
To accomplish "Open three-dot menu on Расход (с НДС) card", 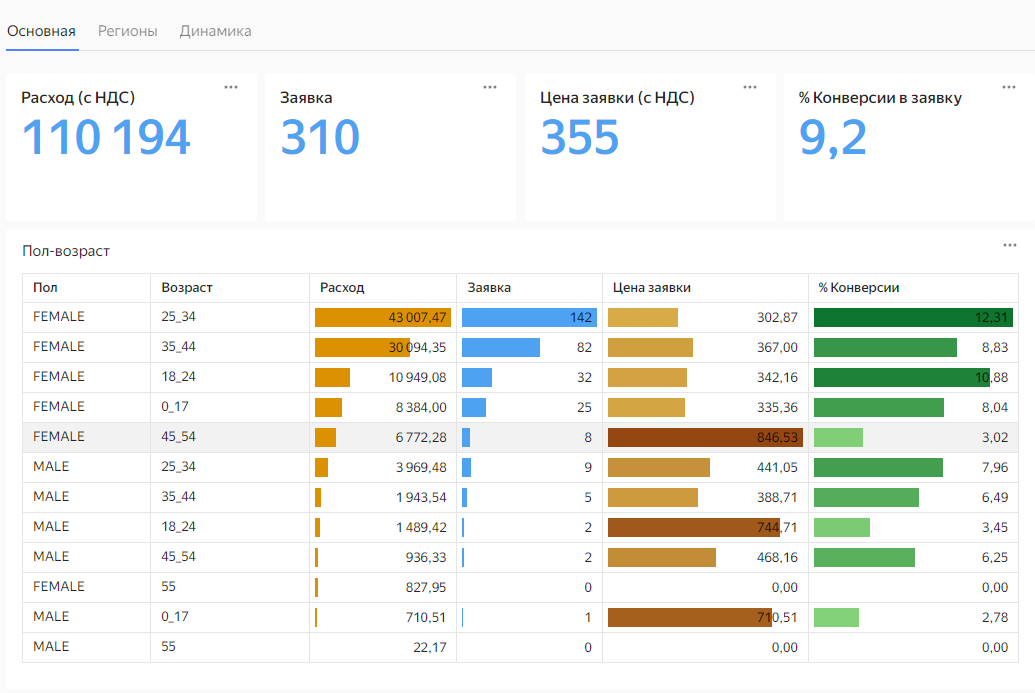I will [231, 87].
